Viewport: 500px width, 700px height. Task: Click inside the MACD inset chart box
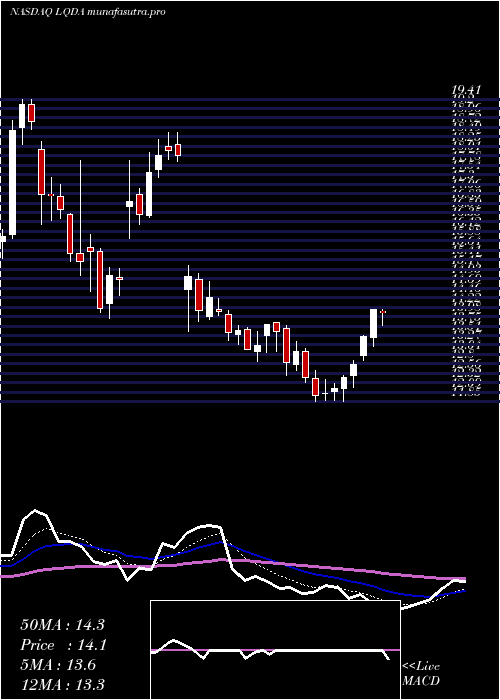point(275,650)
